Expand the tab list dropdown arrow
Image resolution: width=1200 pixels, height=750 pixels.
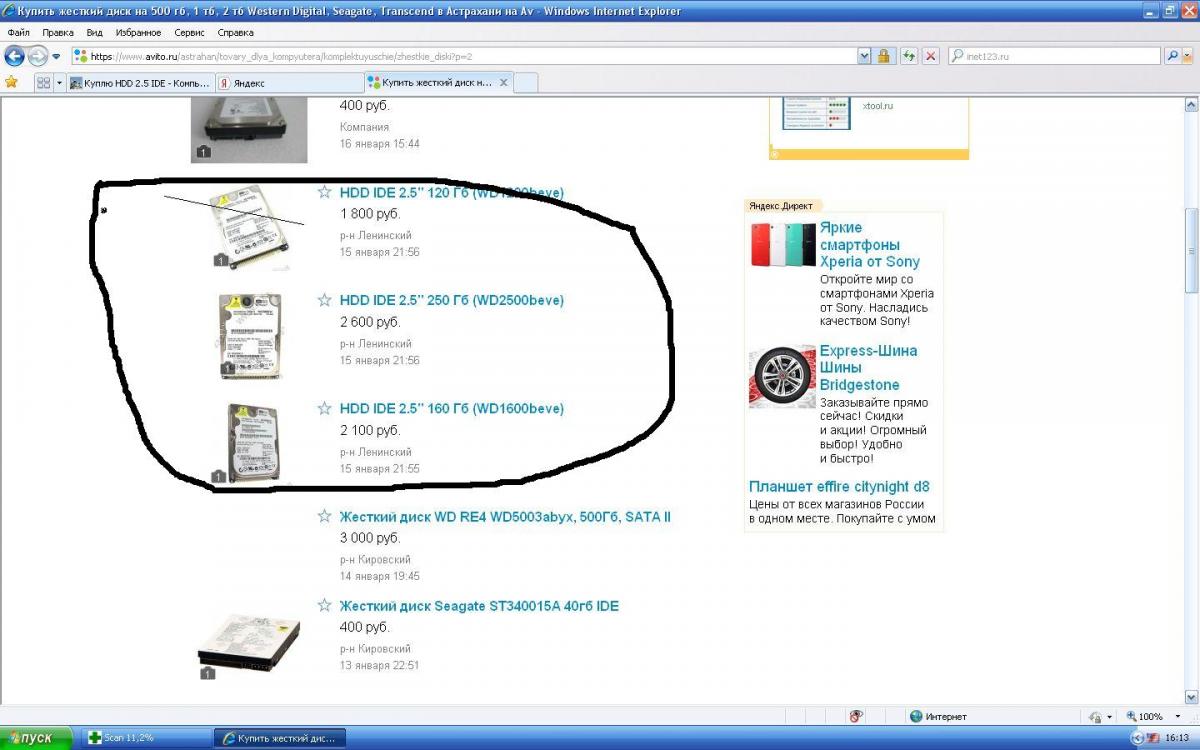click(59, 83)
